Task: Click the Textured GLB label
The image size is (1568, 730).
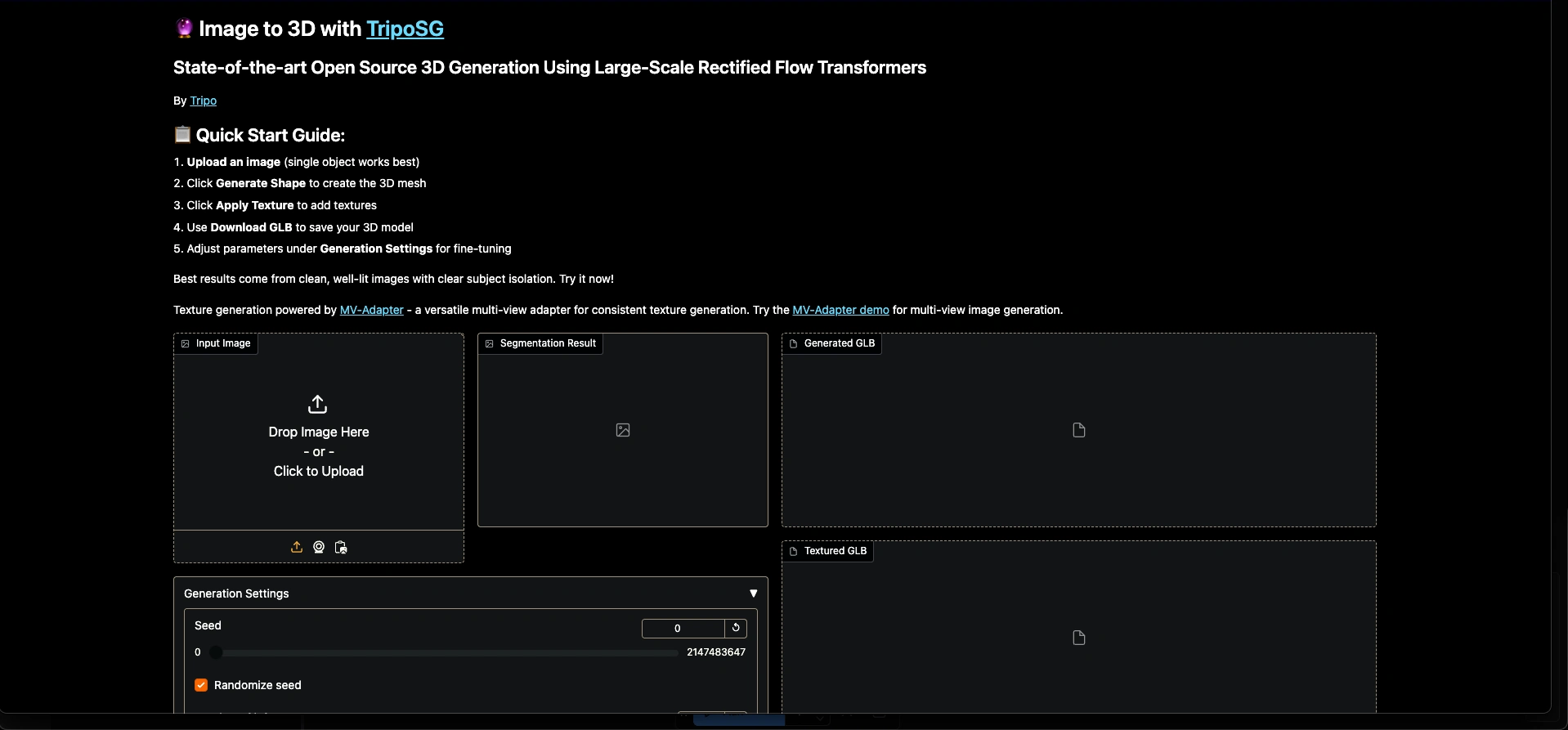Action: 827,551
